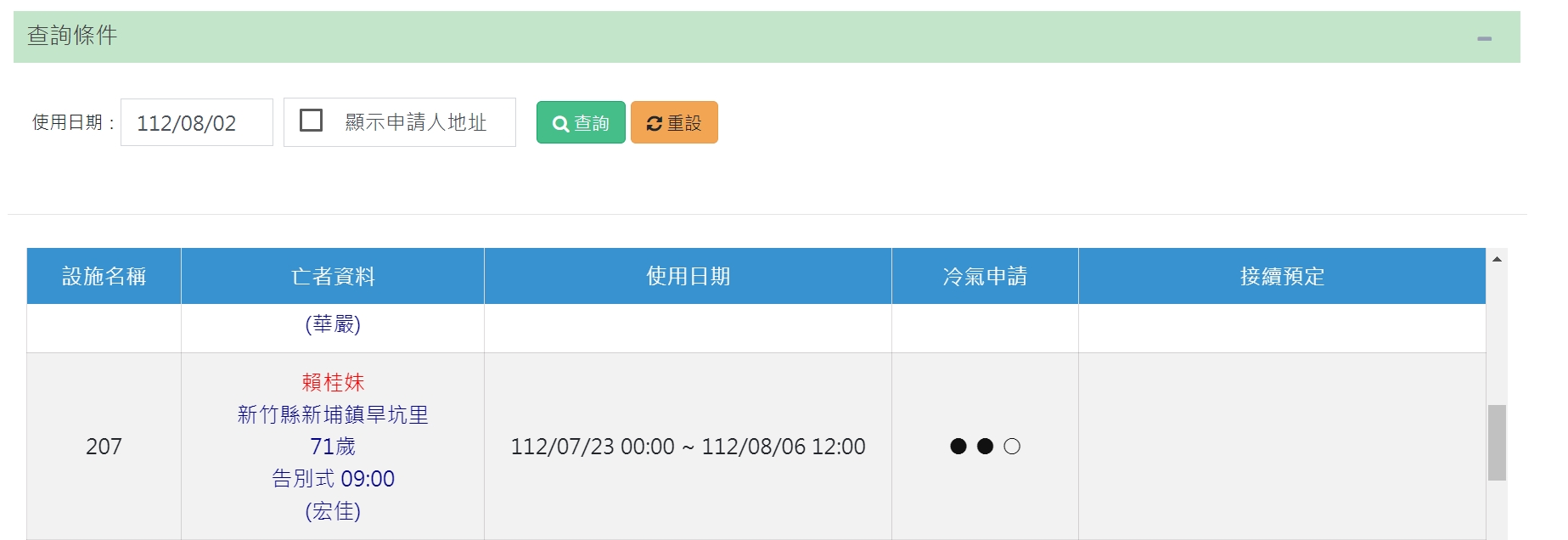Click the 亡者資料 column header
Image resolution: width=1568 pixels, height=540 pixels.
click(333, 276)
